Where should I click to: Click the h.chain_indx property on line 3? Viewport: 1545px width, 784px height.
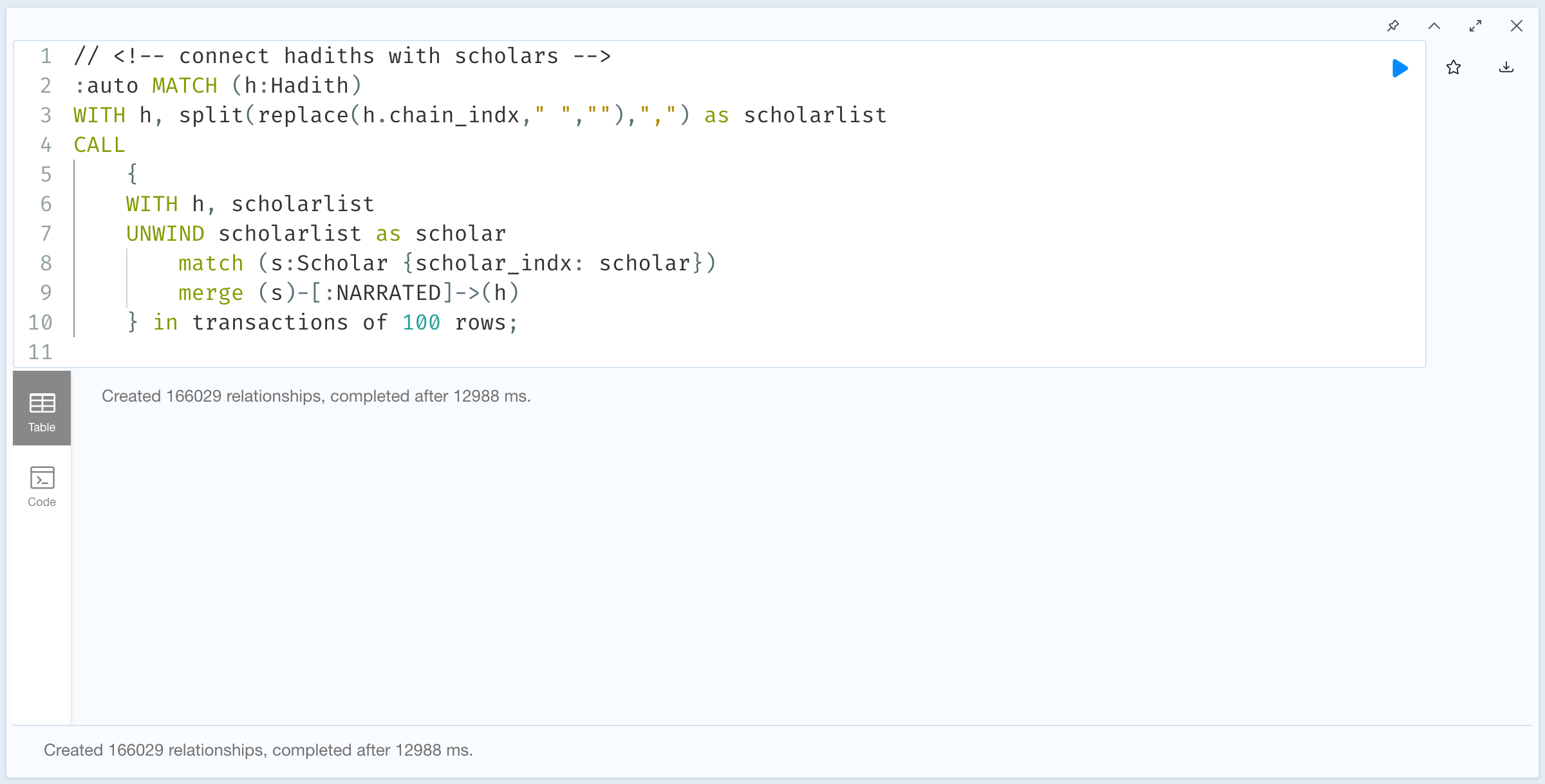441,115
